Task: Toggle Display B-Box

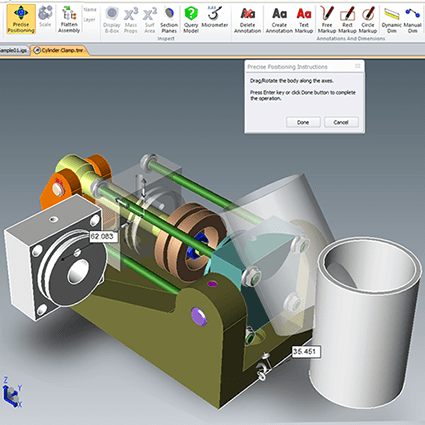Action: pyautogui.click(x=112, y=20)
